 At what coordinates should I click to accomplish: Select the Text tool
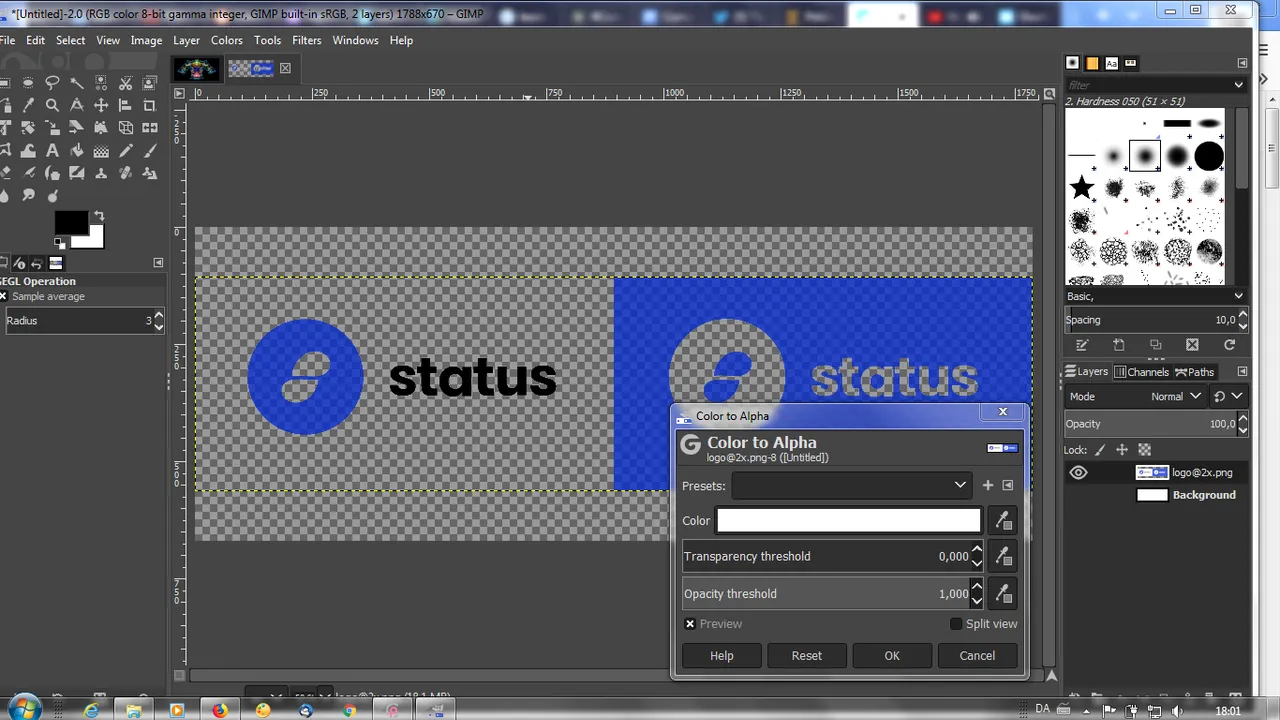[52, 150]
